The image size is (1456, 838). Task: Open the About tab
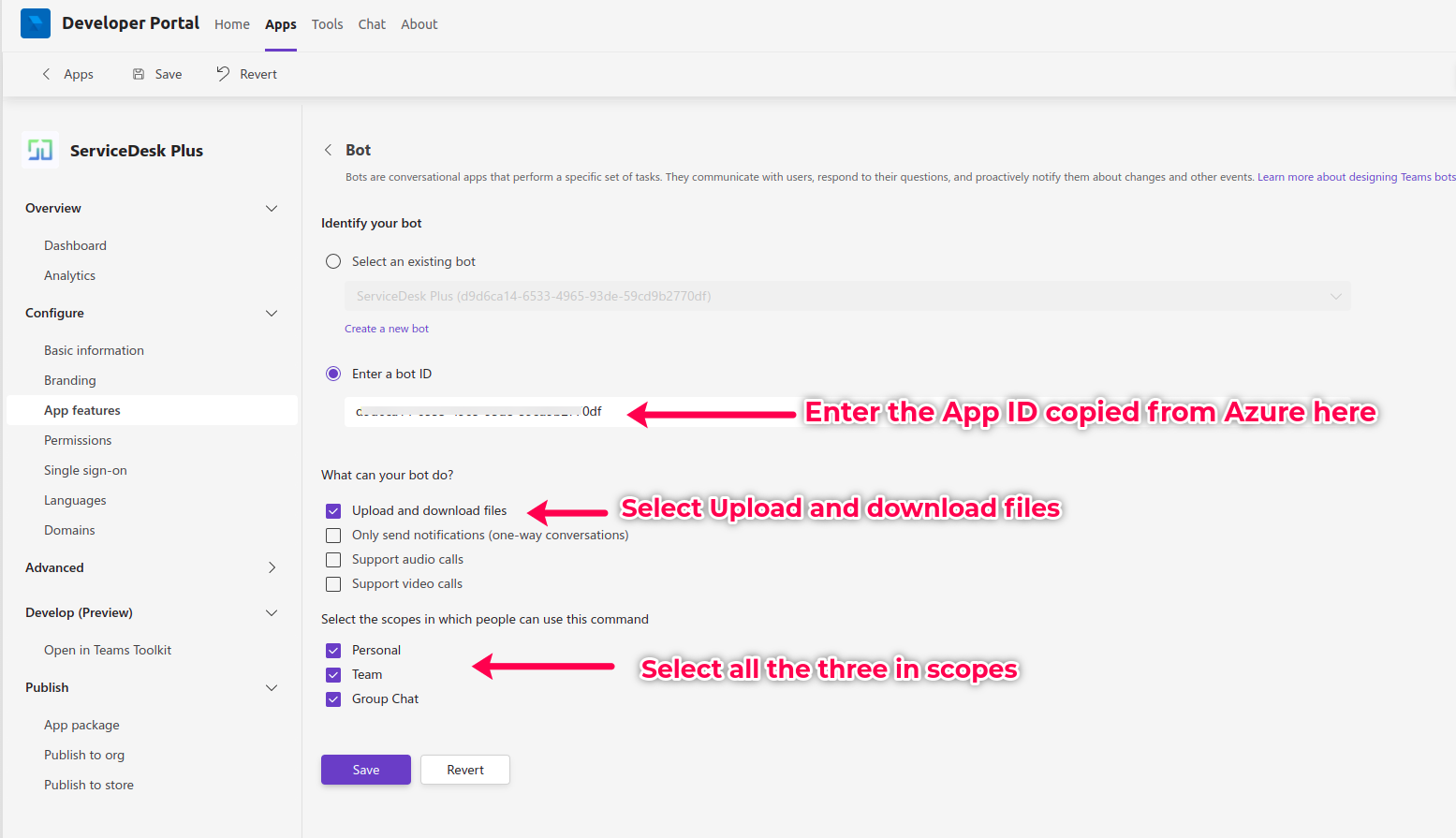[x=419, y=24]
